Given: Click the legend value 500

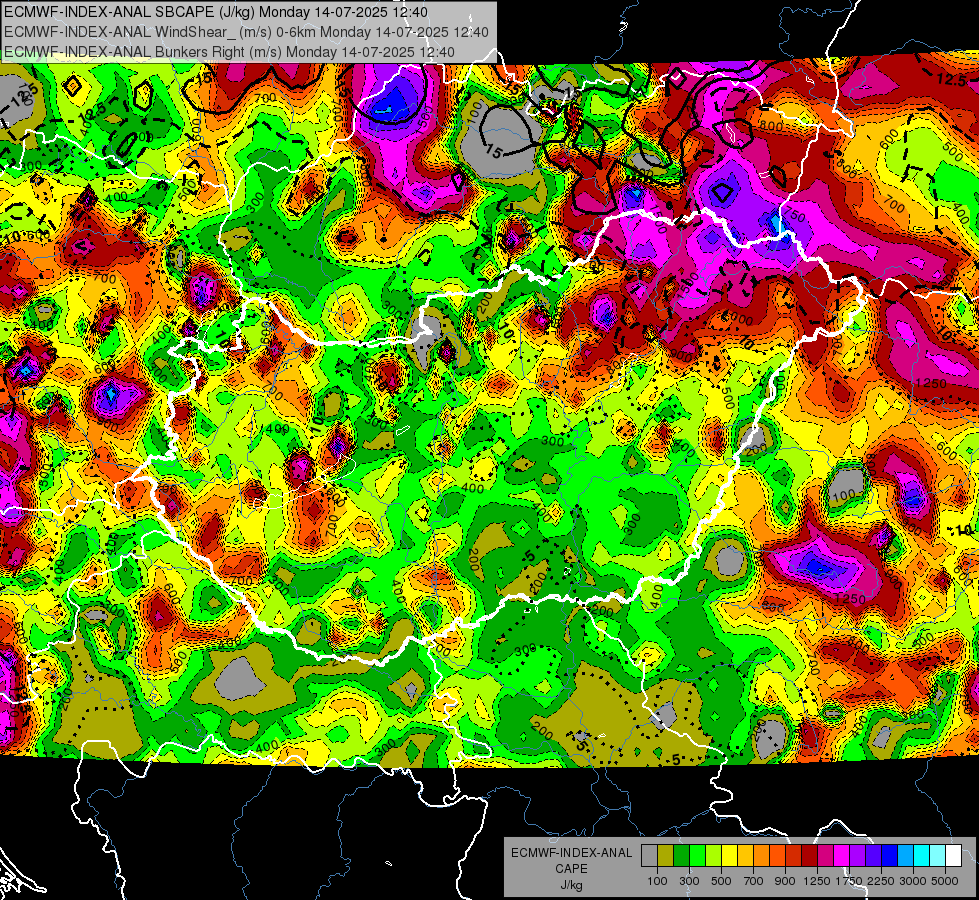Looking at the screenshot, I should (721, 881).
